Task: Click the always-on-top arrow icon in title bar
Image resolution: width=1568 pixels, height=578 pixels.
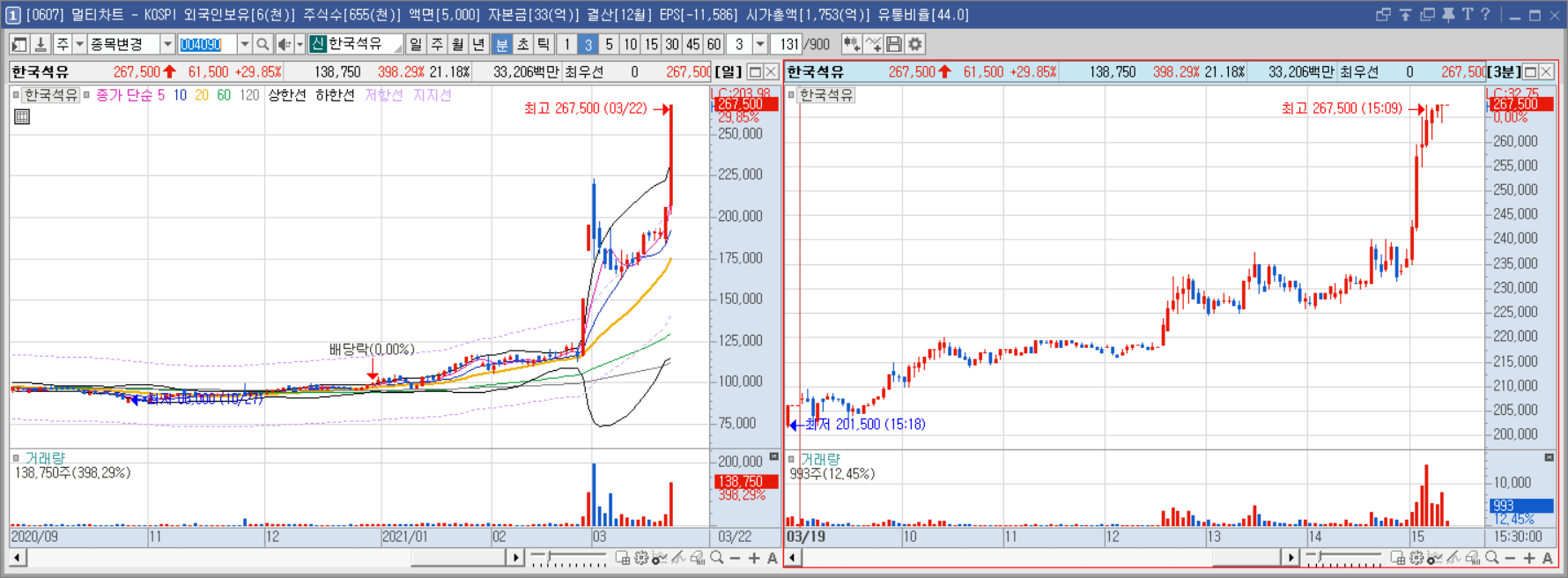Action: (x=1405, y=14)
